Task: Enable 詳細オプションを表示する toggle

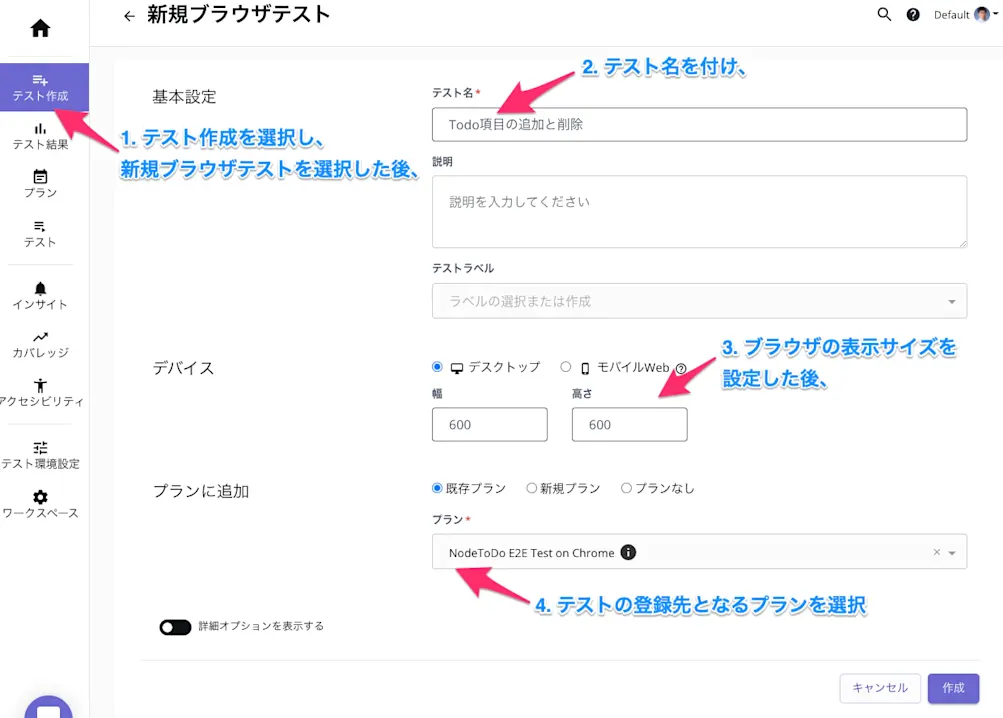Action: [175, 627]
